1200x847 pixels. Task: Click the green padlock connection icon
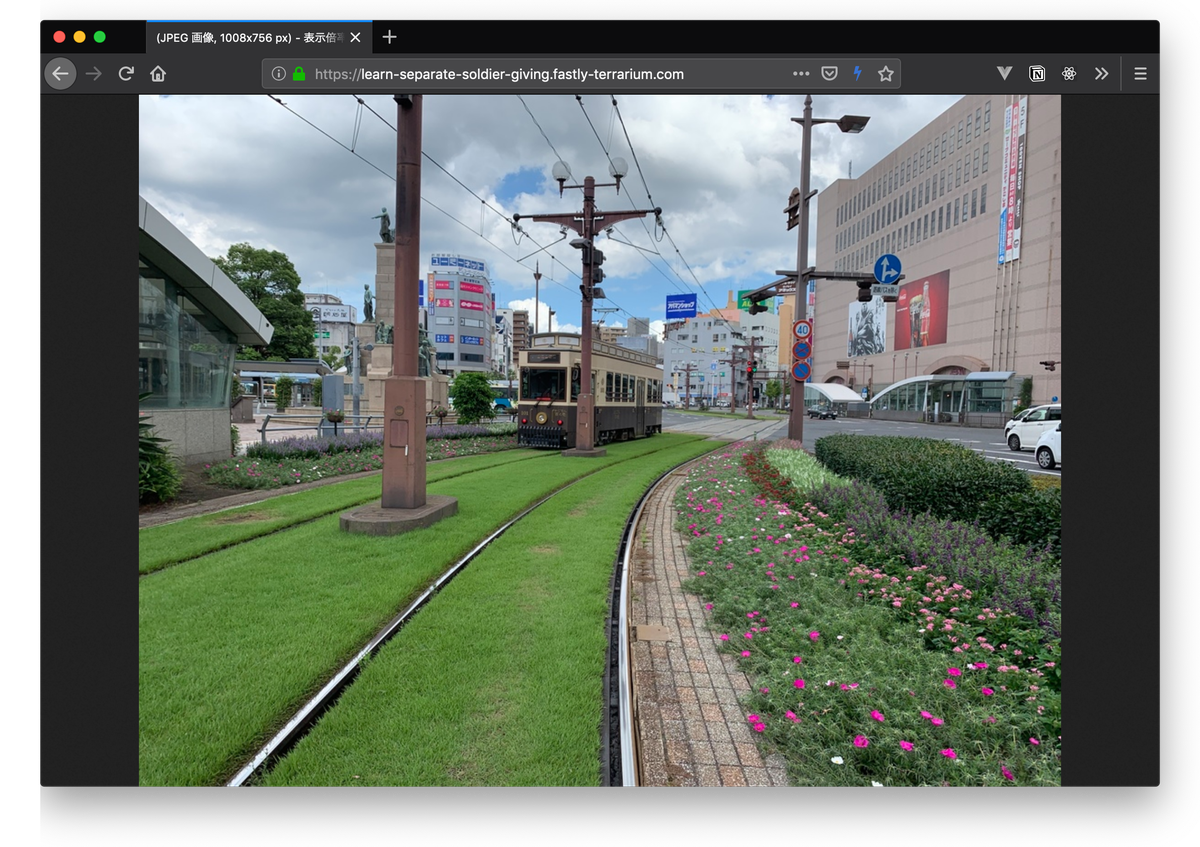pos(298,74)
